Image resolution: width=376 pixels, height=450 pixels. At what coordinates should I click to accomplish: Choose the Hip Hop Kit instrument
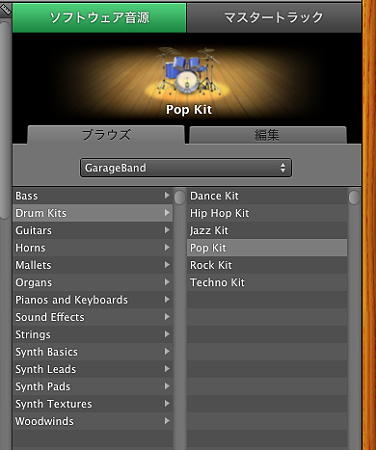click(x=267, y=213)
